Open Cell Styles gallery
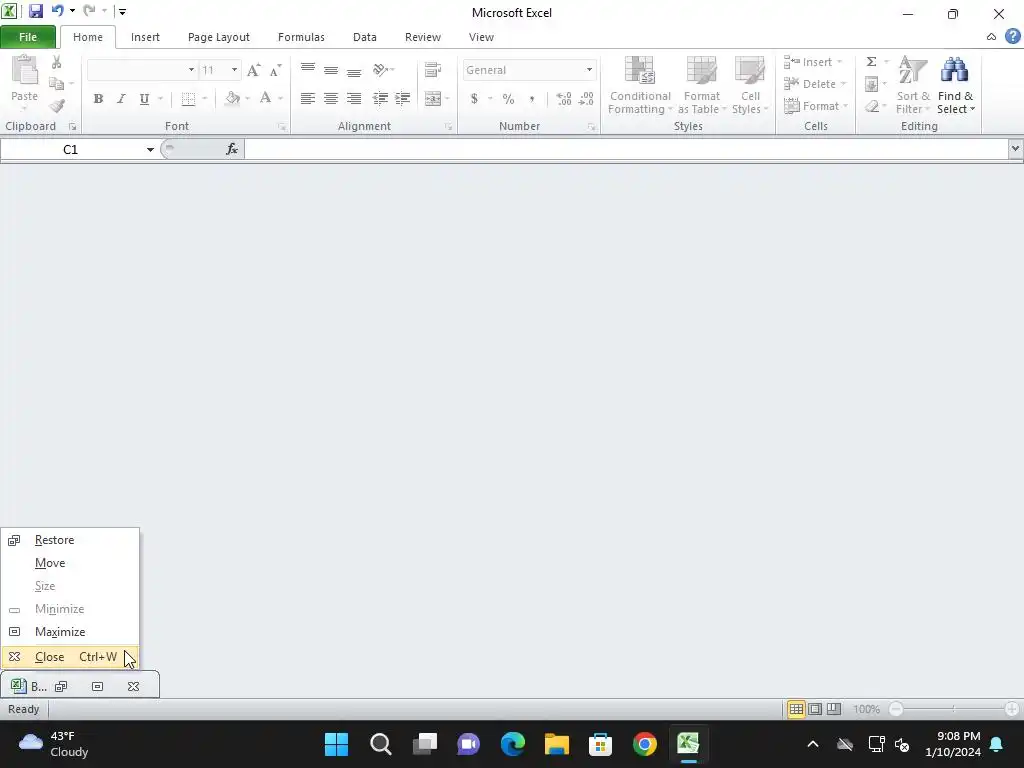This screenshot has width=1024, height=768. click(750, 86)
